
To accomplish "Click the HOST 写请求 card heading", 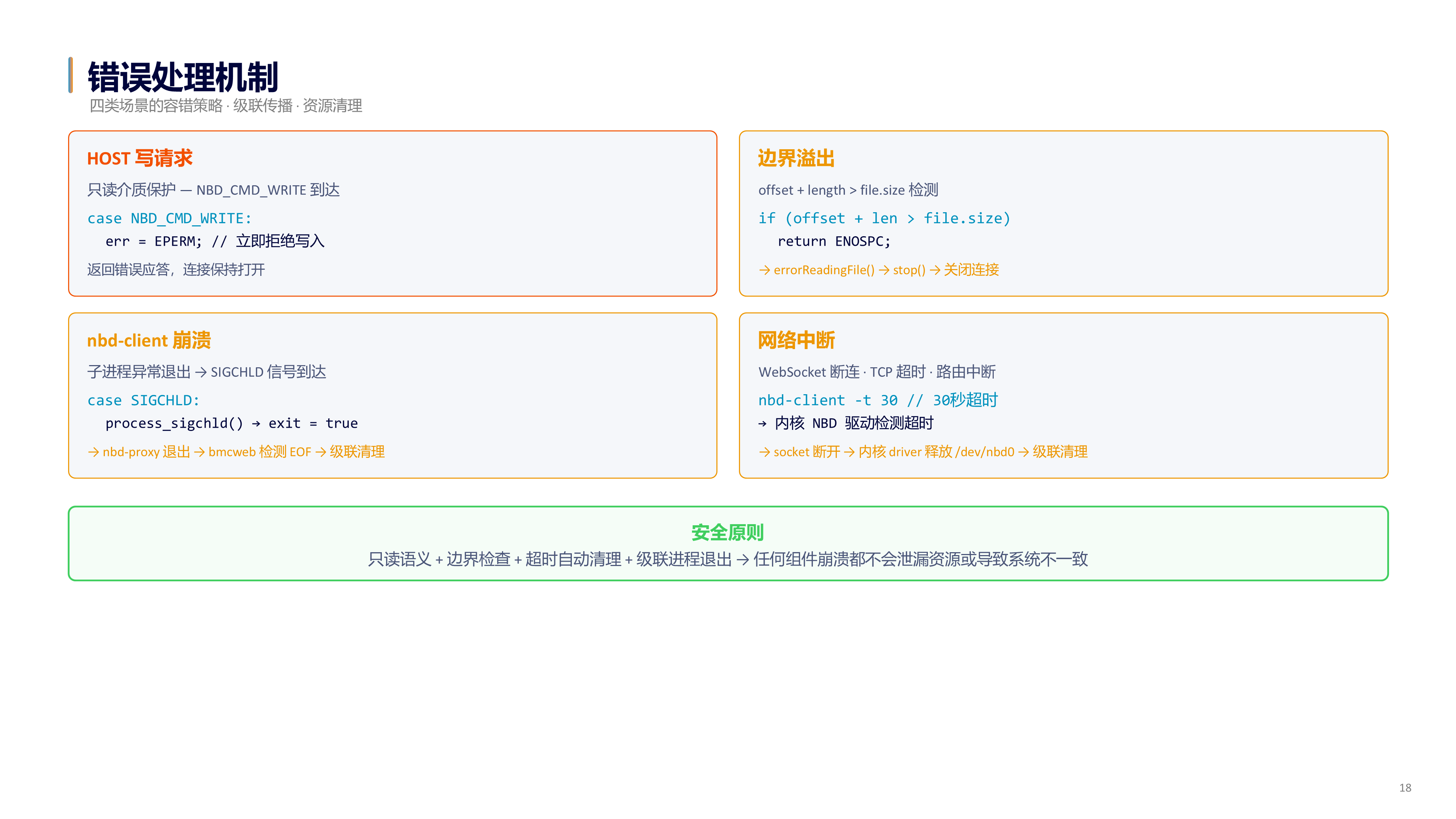I will point(140,158).
